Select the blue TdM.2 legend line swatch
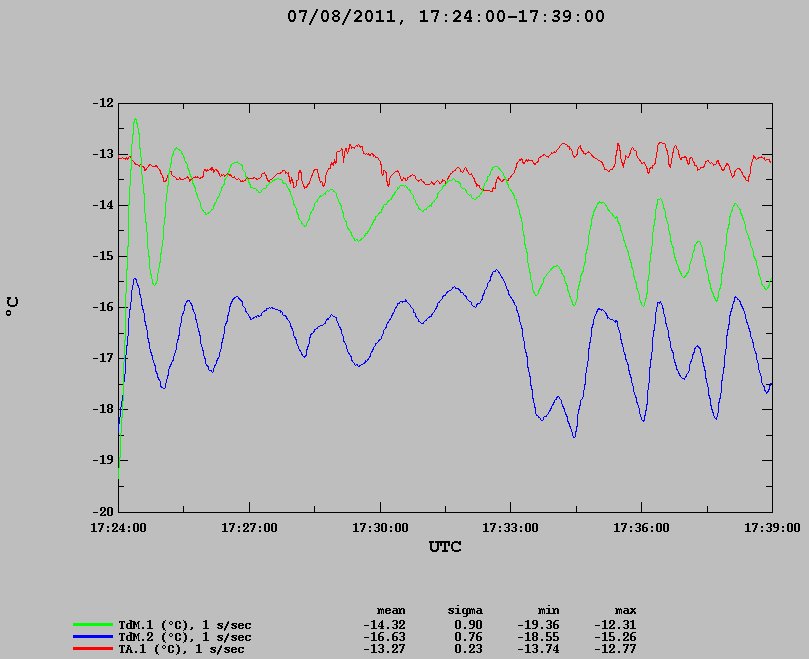Screen dimensions: 809x659 pyautogui.click(x=93, y=637)
